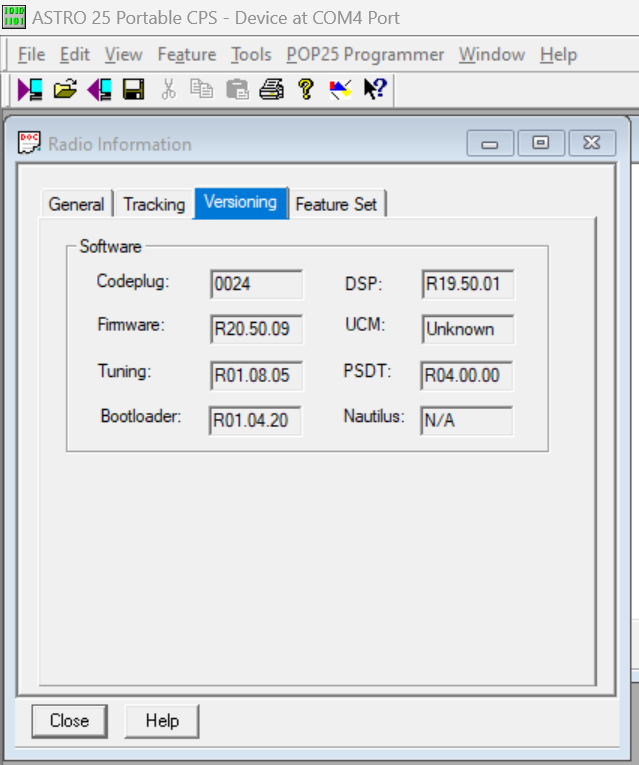Switch to the General tab
Image resolution: width=639 pixels, height=765 pixels.
pos(77,204)
